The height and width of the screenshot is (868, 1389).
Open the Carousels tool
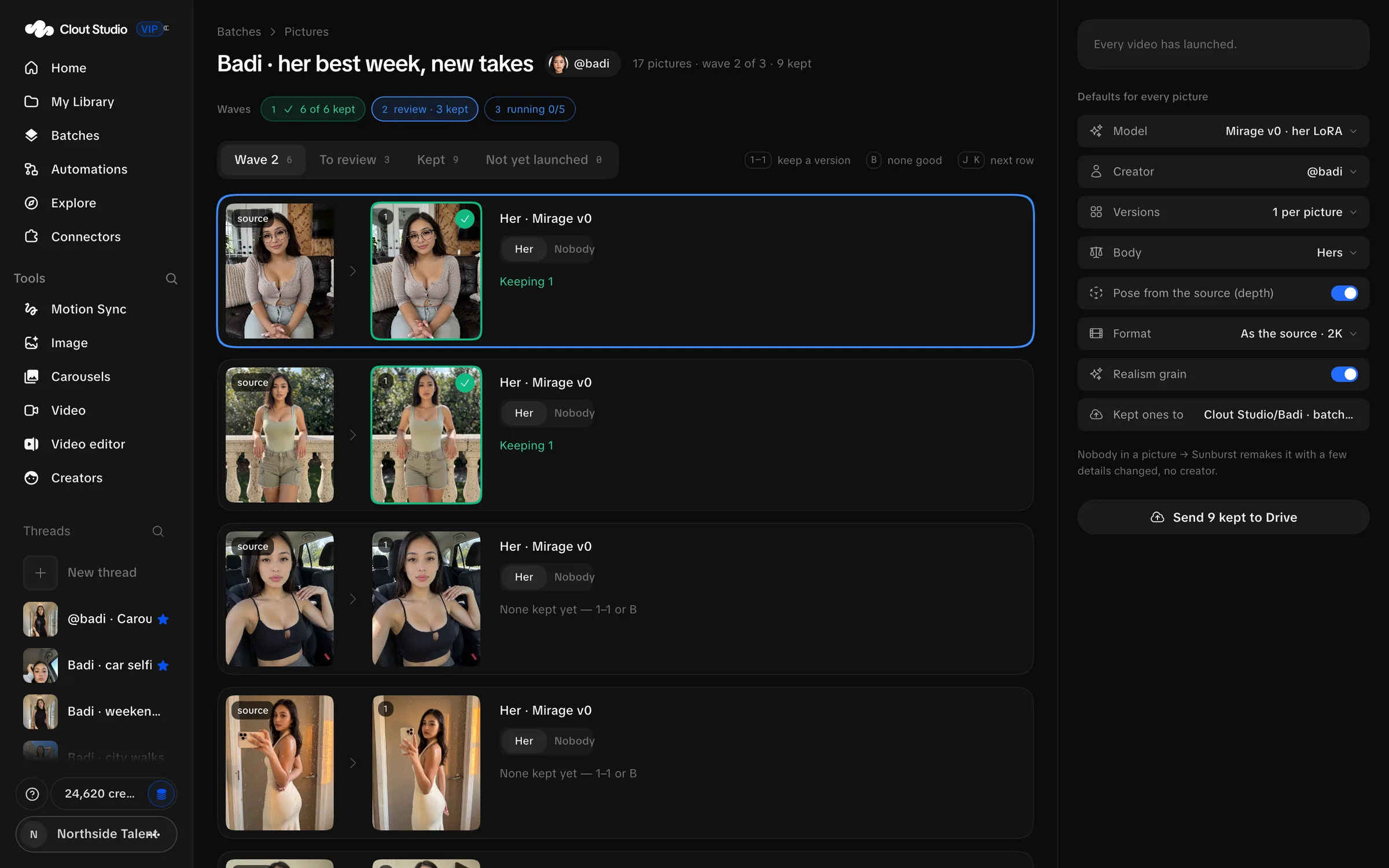[x=96, y=376]
